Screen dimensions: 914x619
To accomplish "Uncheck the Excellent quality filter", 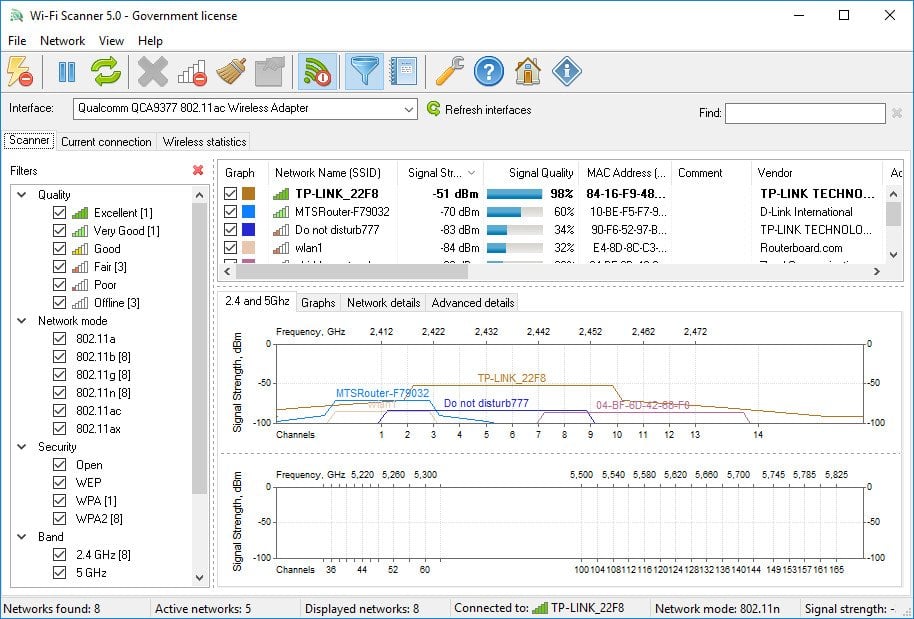I will pos(59,213).
